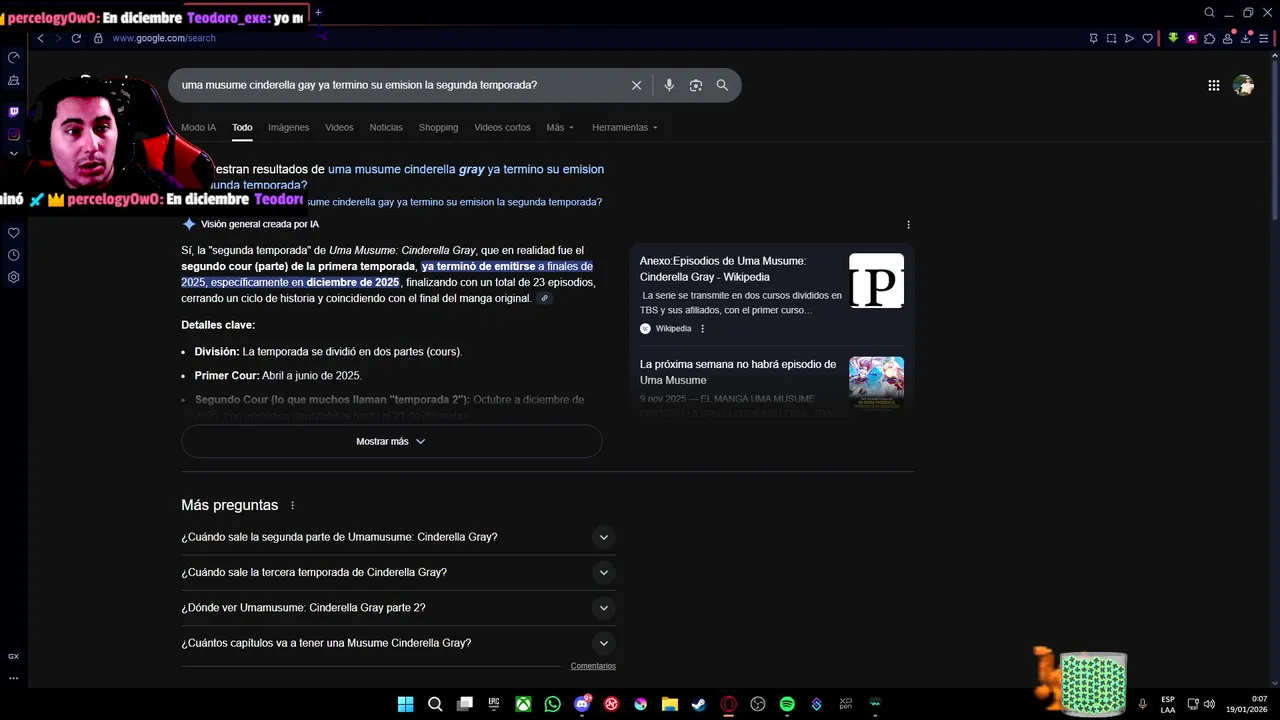Click corrected query 'cinderella gray' link
This screenshot has width=1280, height=720.
(466, 169)
